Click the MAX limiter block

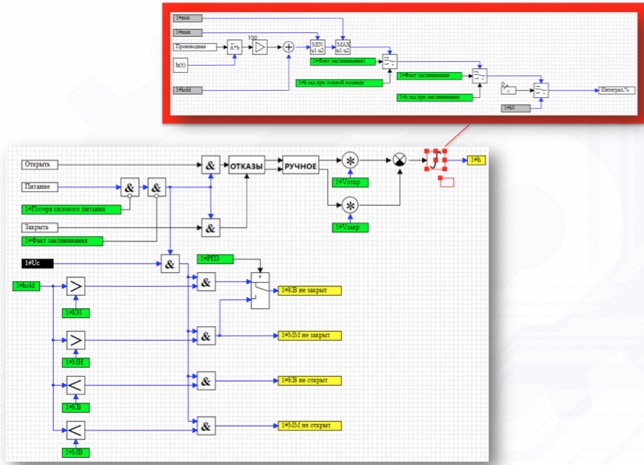(x=343, y=47)
